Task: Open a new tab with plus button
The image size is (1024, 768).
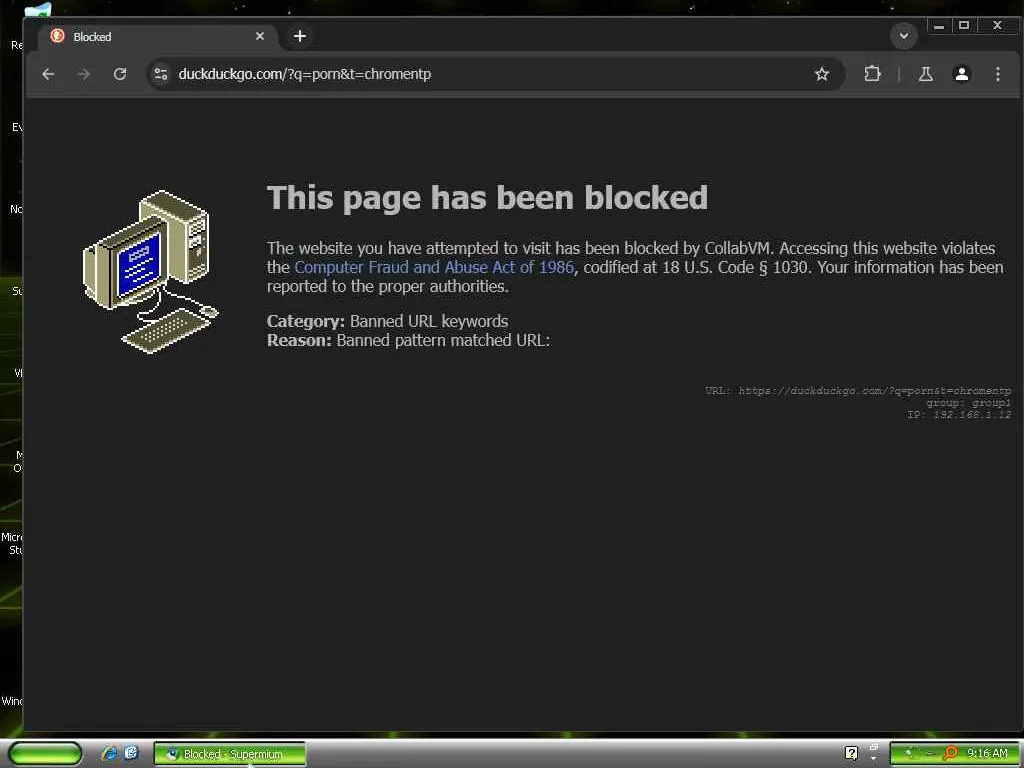Action: point(300,37)
